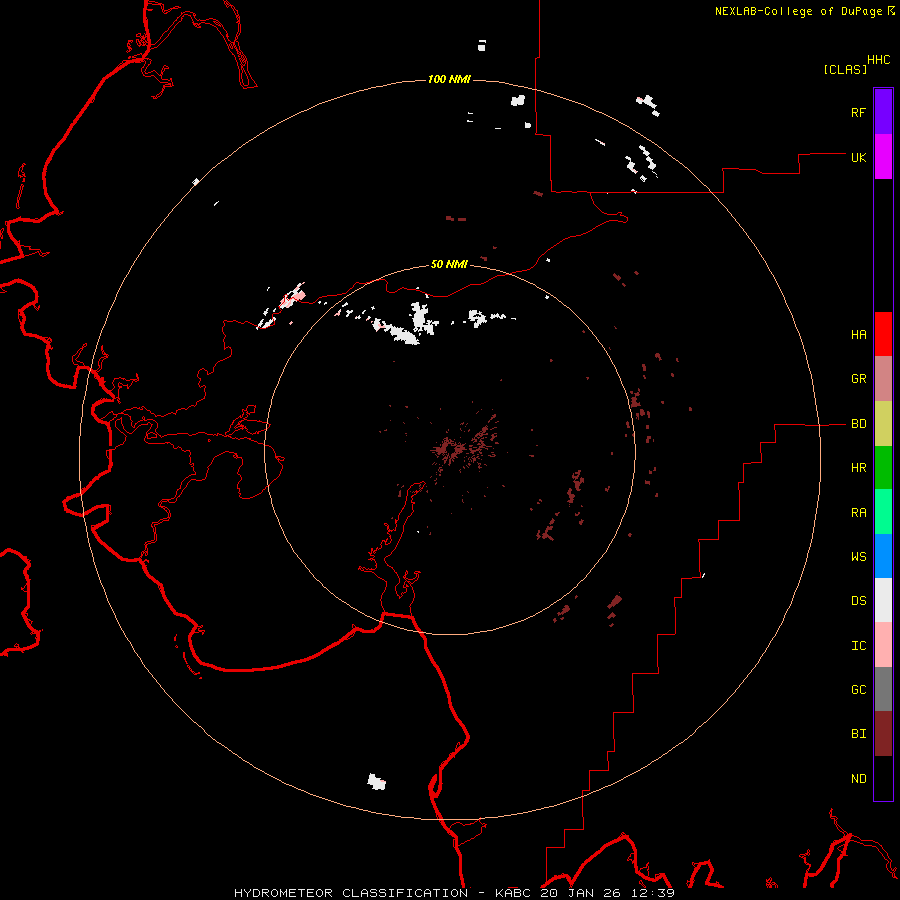900x900 pixels.
Task: Click the 12:39 timestamp
Action: [652, 893]
